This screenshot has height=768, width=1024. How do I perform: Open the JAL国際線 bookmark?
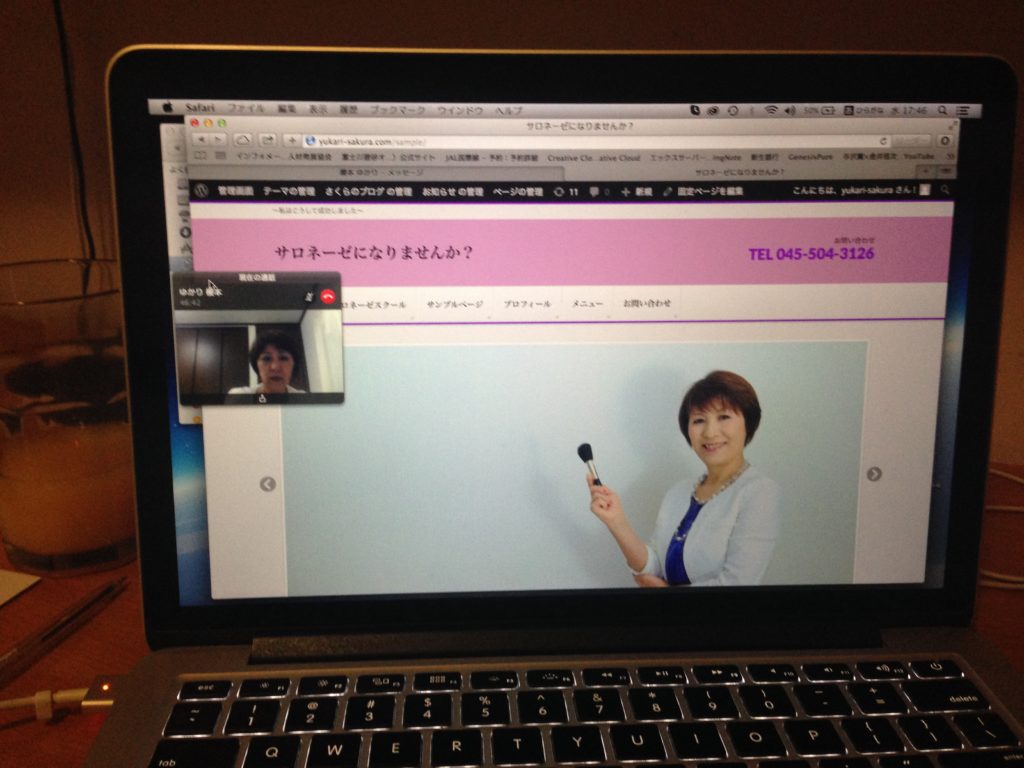(491, 157)
